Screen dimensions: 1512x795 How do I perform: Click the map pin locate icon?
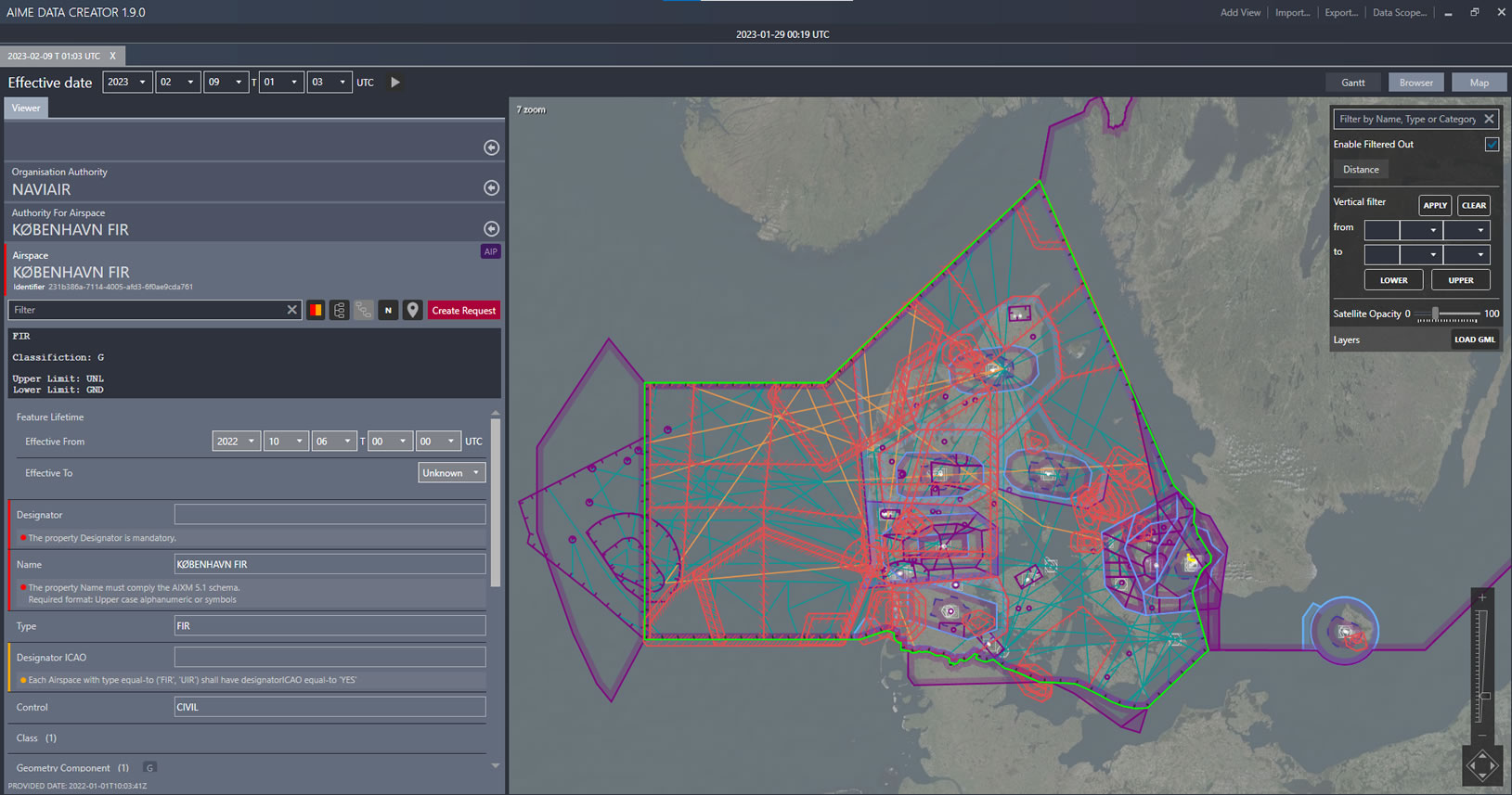click(413, 311)
